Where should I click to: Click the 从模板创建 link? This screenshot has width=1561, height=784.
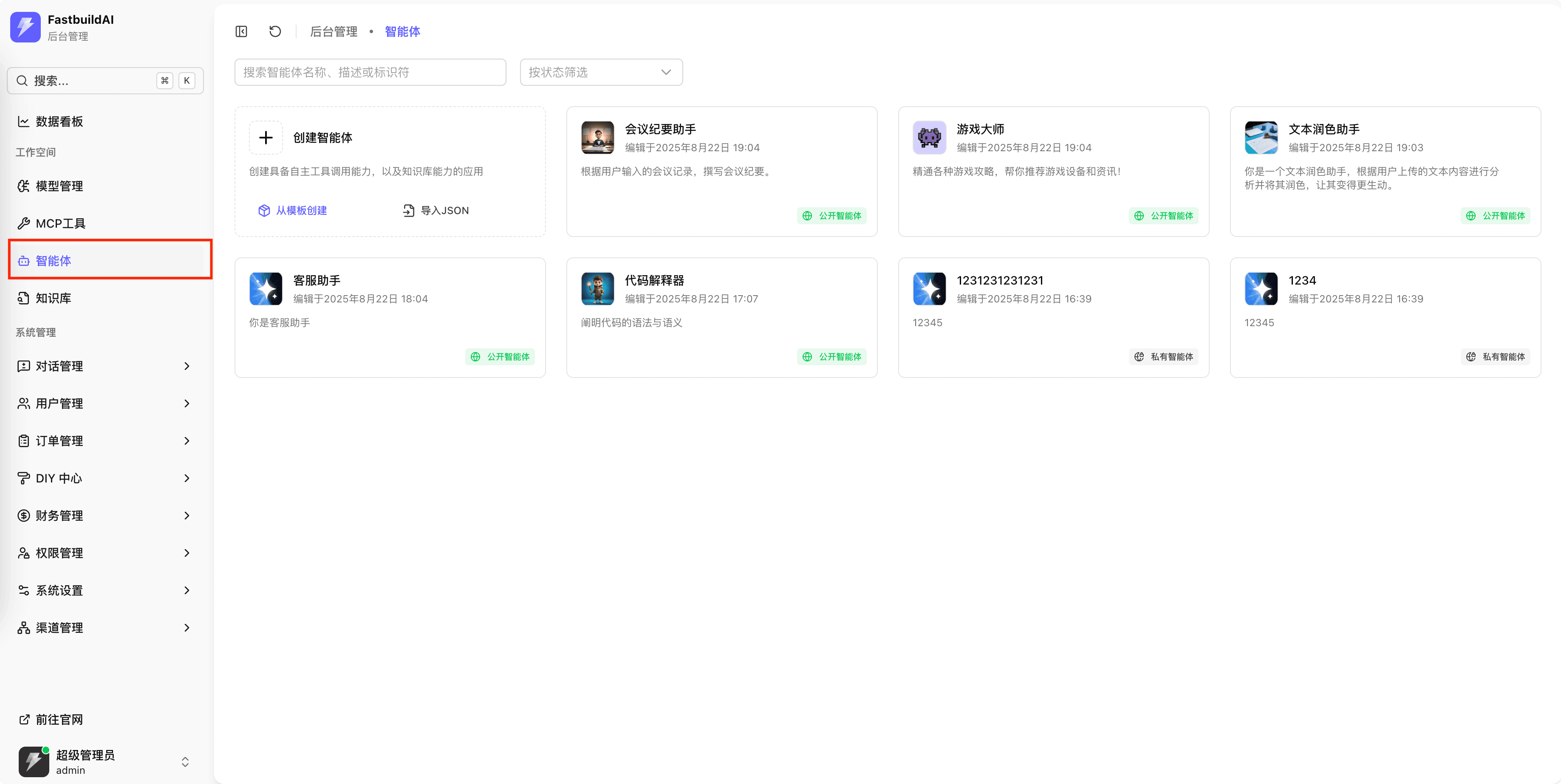point(293,210)
